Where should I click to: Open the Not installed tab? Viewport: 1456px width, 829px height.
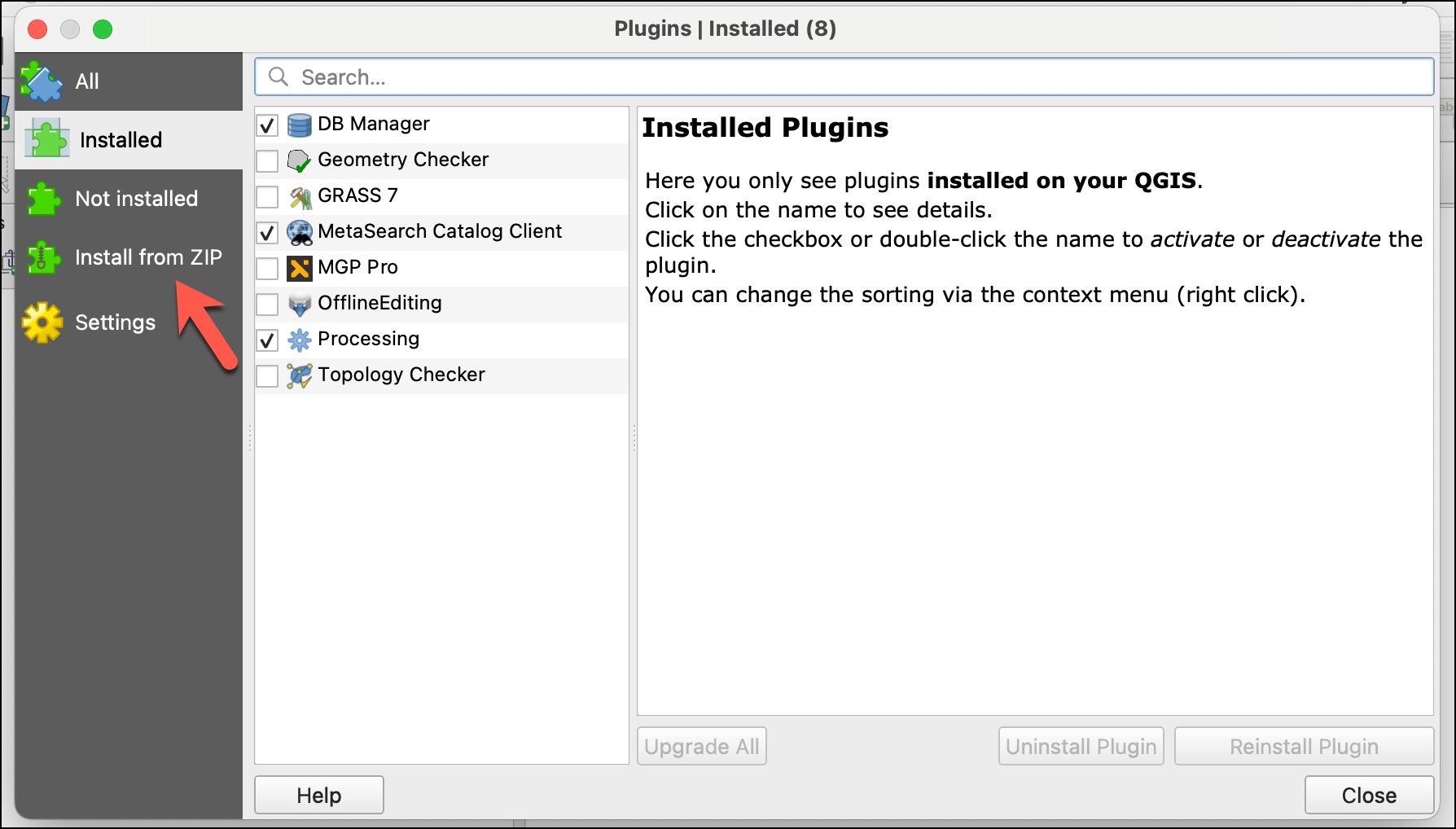(129, 199)
